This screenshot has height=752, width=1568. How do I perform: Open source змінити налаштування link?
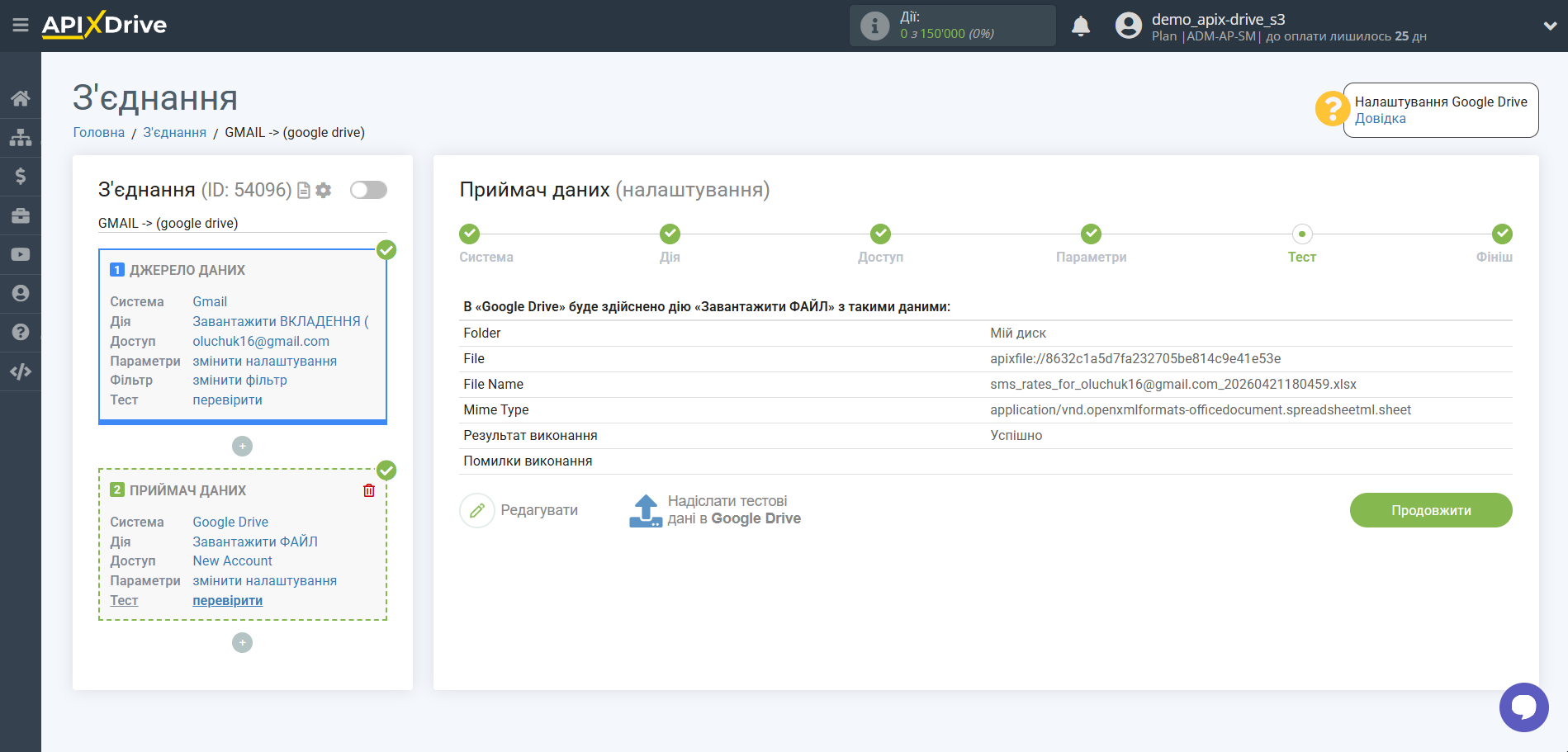[x=264, y=362]
